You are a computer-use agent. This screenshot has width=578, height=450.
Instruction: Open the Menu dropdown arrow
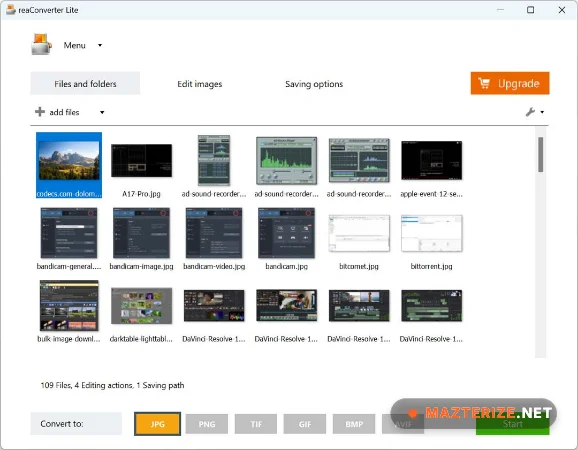(100, 45)
